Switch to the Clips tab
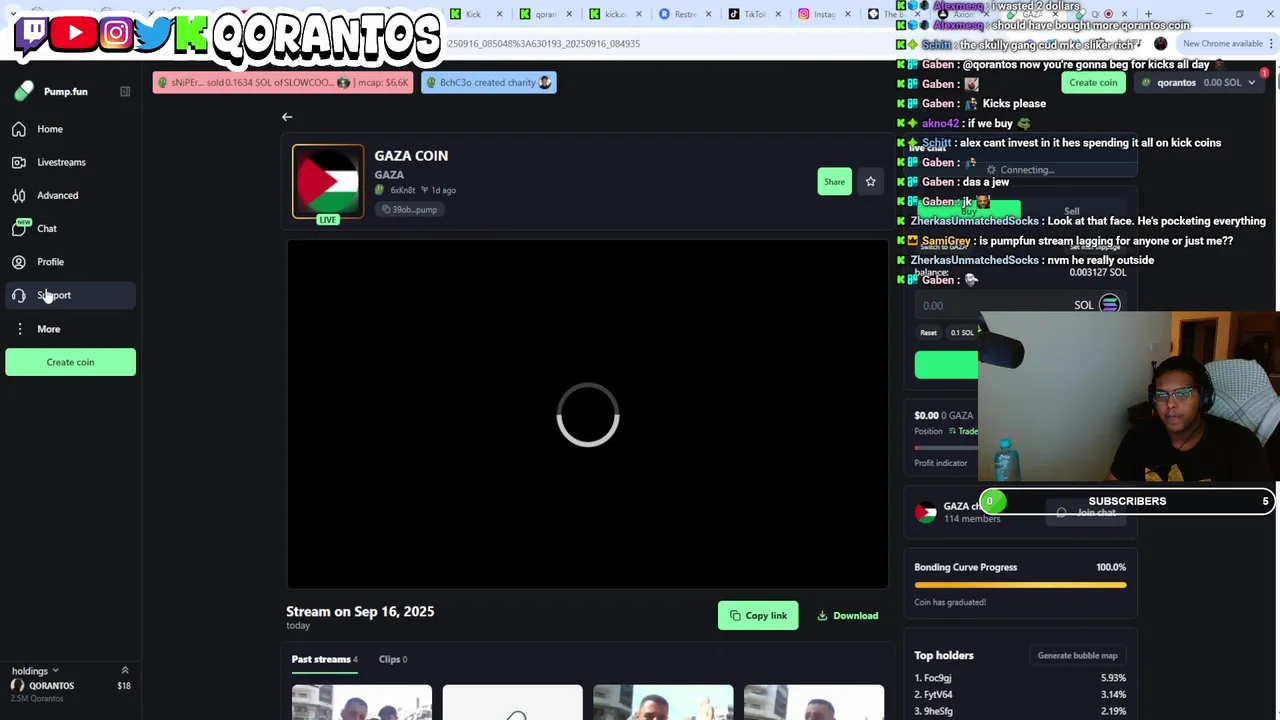This screenshot has height=720, width=1280. pos(393,659)
